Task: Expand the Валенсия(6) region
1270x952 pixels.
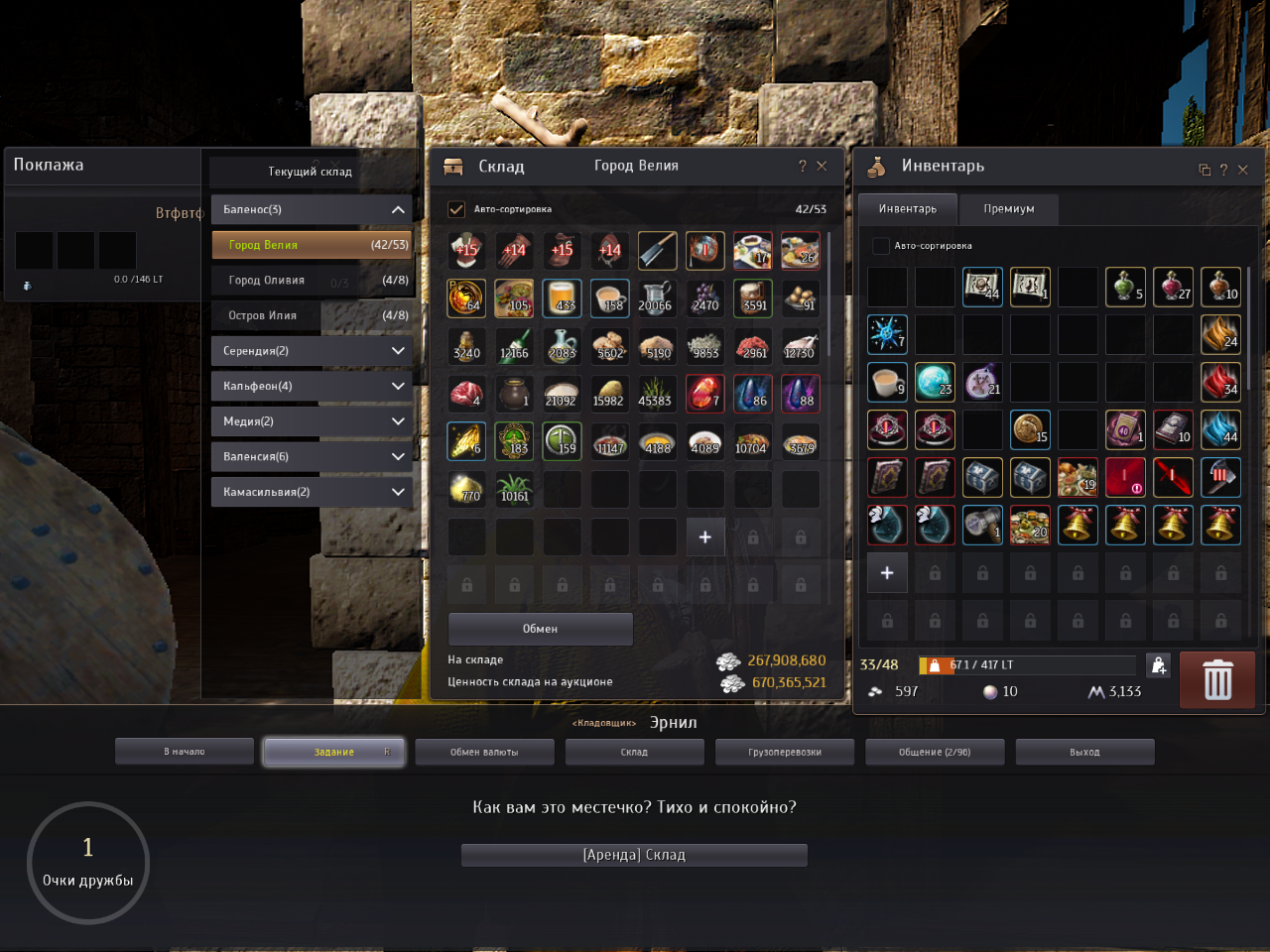Action: [312, 456]
